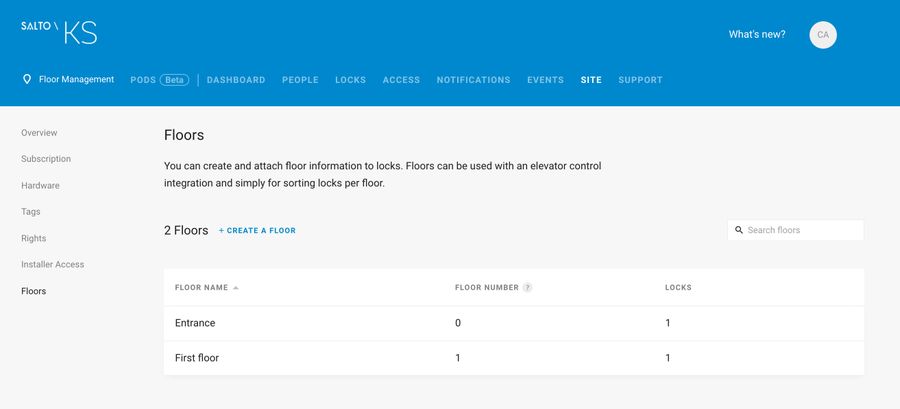This screenshot has width=900, height=409.
Task: Select the Entrance floor row
Action: [514, 323]
